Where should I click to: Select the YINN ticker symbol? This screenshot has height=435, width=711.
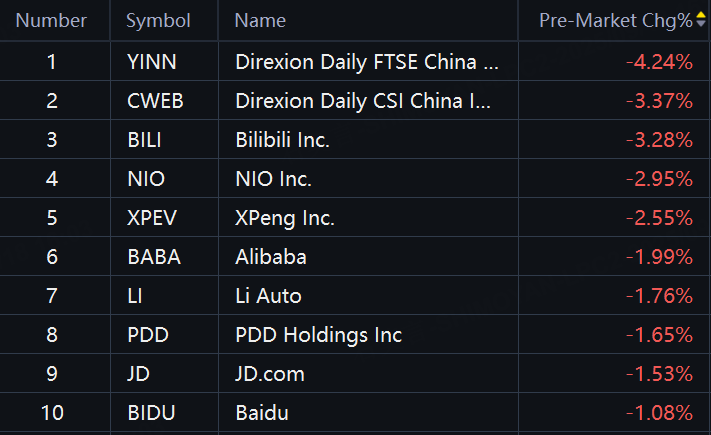click(152, 62)
